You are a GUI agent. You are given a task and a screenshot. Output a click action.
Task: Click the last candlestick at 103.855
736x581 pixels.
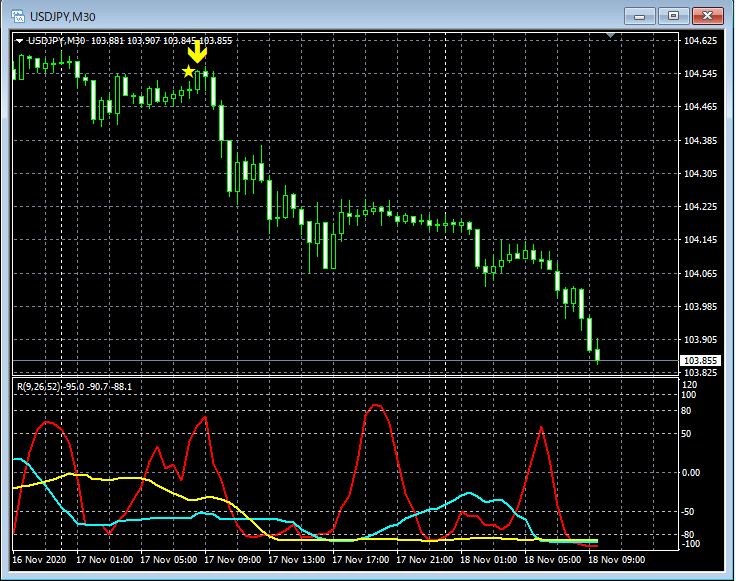(x=598, y=353)
